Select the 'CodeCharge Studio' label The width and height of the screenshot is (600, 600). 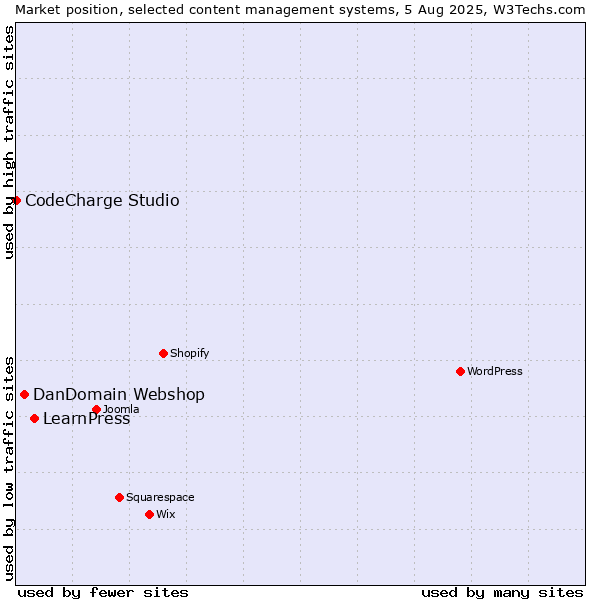[102, 201]
